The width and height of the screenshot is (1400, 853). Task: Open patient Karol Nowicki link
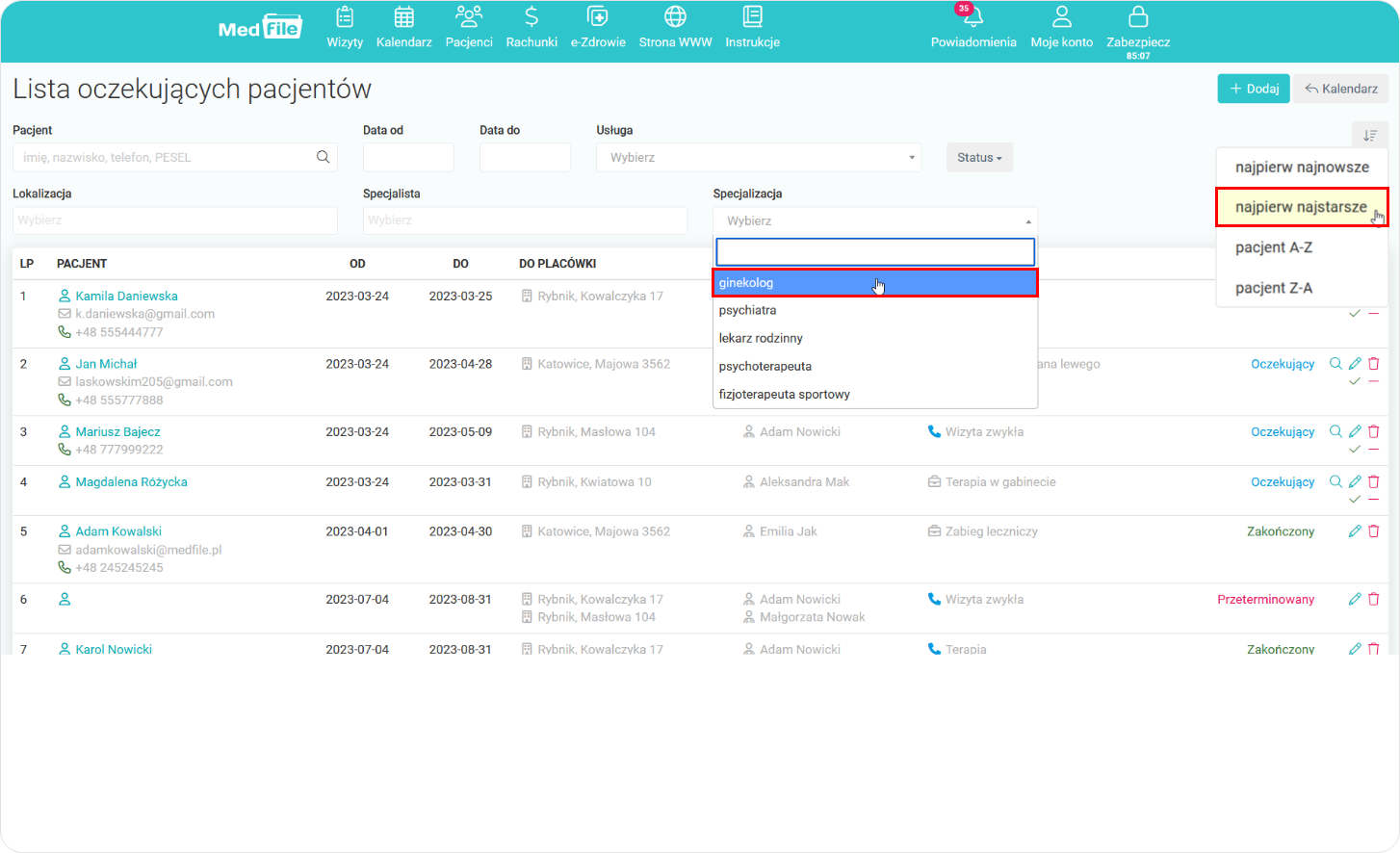[x=114, y=649]
